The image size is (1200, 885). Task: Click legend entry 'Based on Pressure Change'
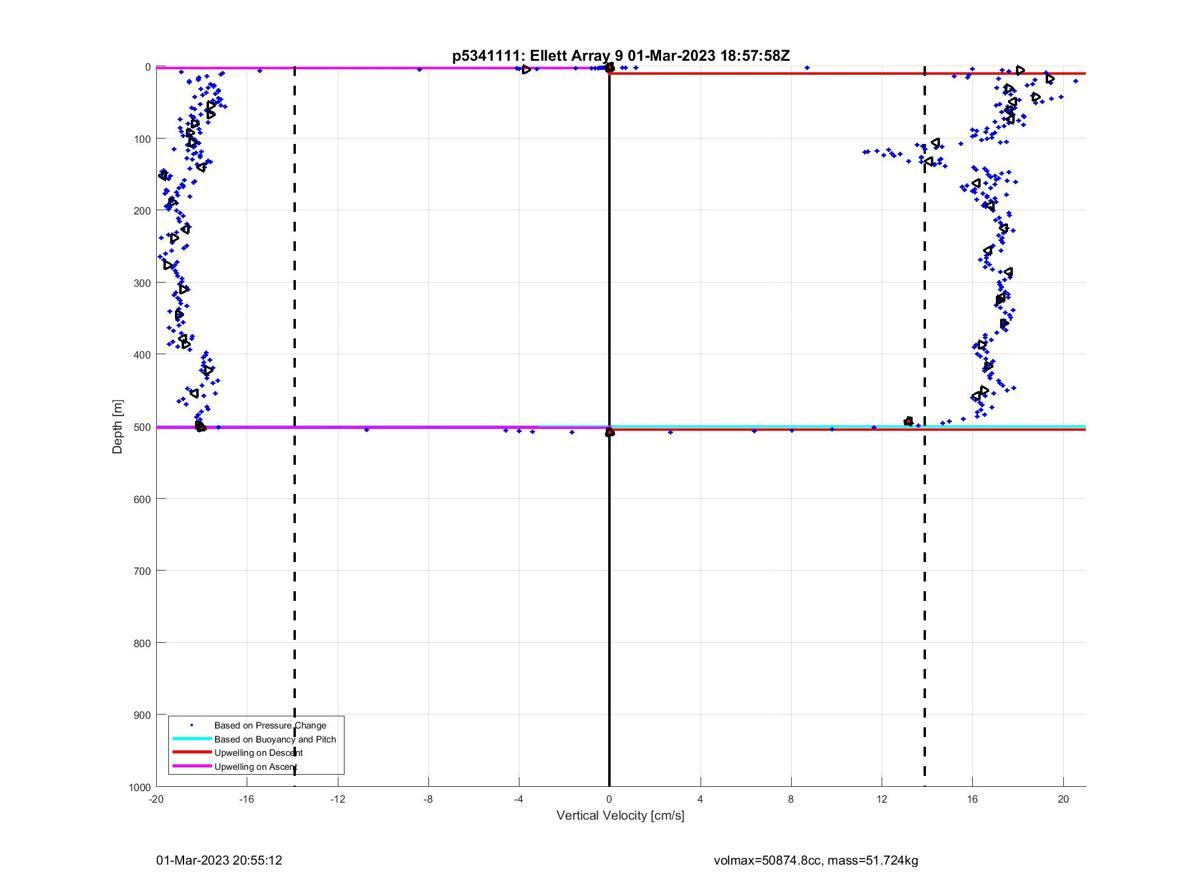(x=270, y=725)
